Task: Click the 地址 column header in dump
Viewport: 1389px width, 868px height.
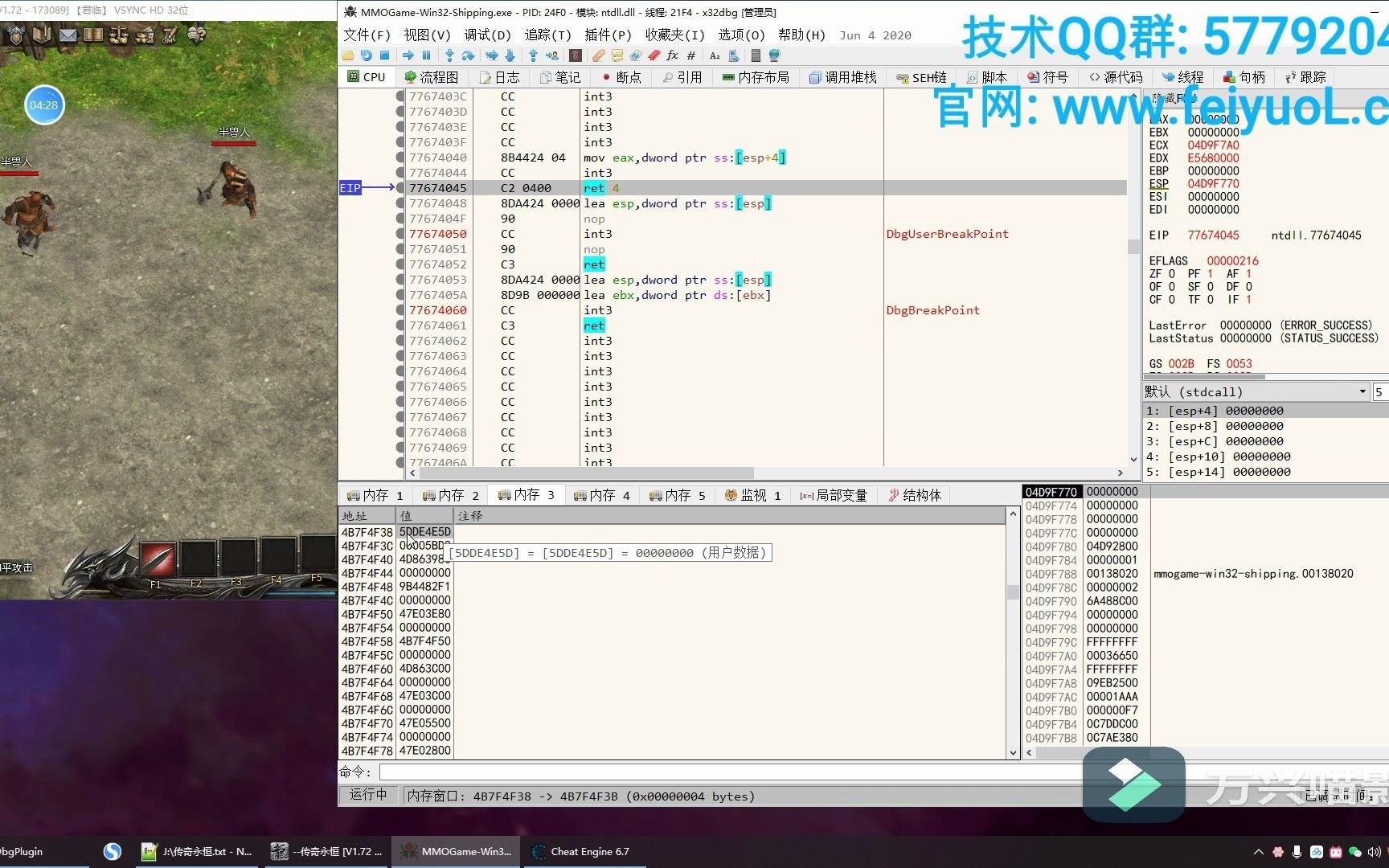Action: tap(367, 516)
